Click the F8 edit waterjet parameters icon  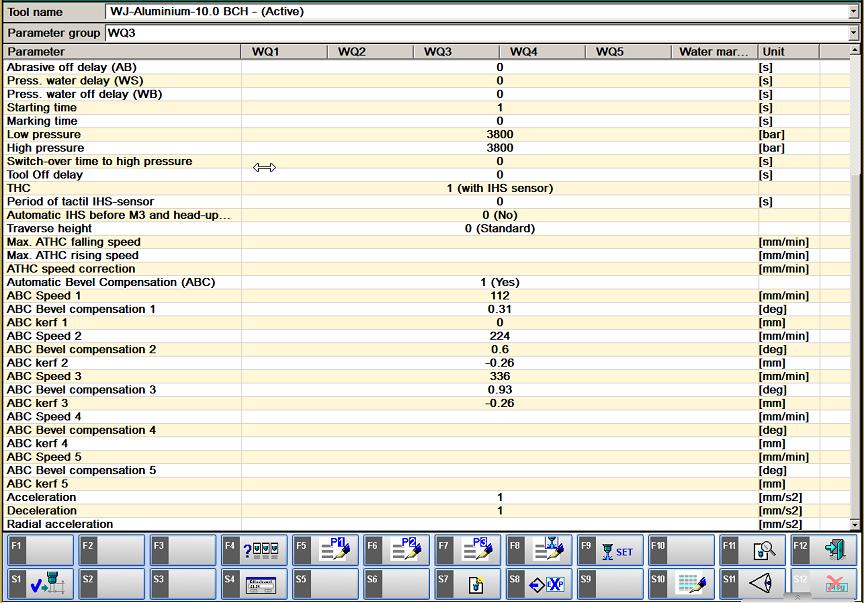549,549
